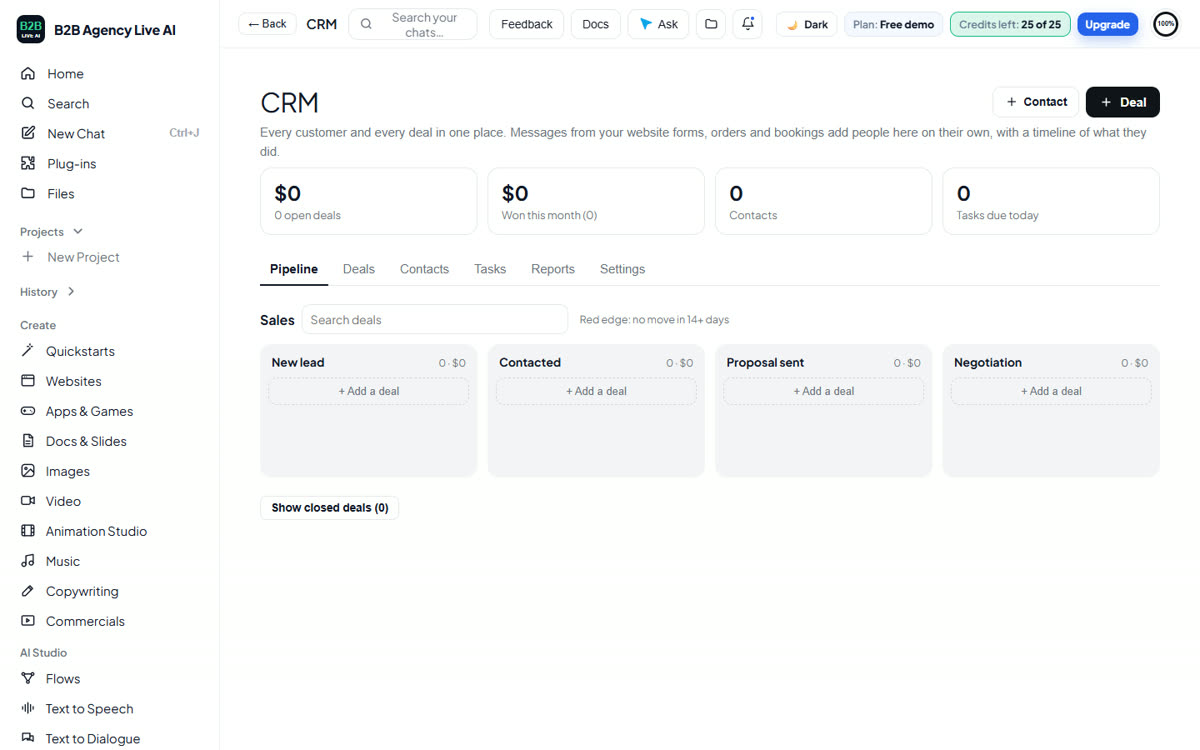
Task: Open the Tasks tab
Action: click(x=490, y=269)
